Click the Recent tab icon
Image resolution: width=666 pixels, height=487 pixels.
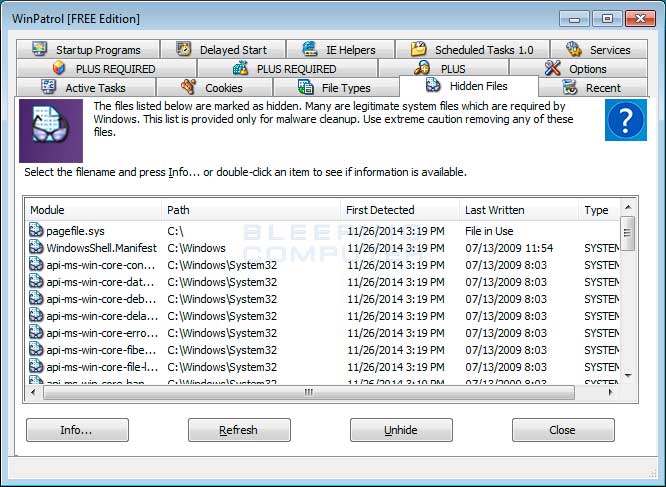point(570,87)
